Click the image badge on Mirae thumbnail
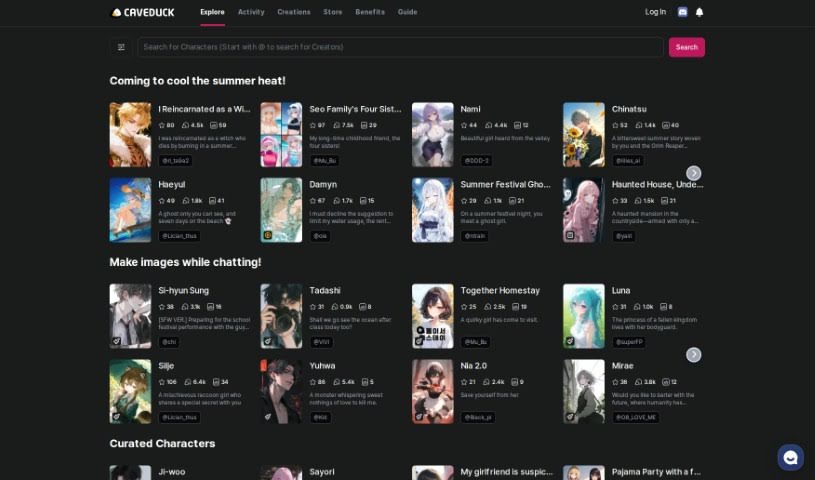 coord(570,416)
